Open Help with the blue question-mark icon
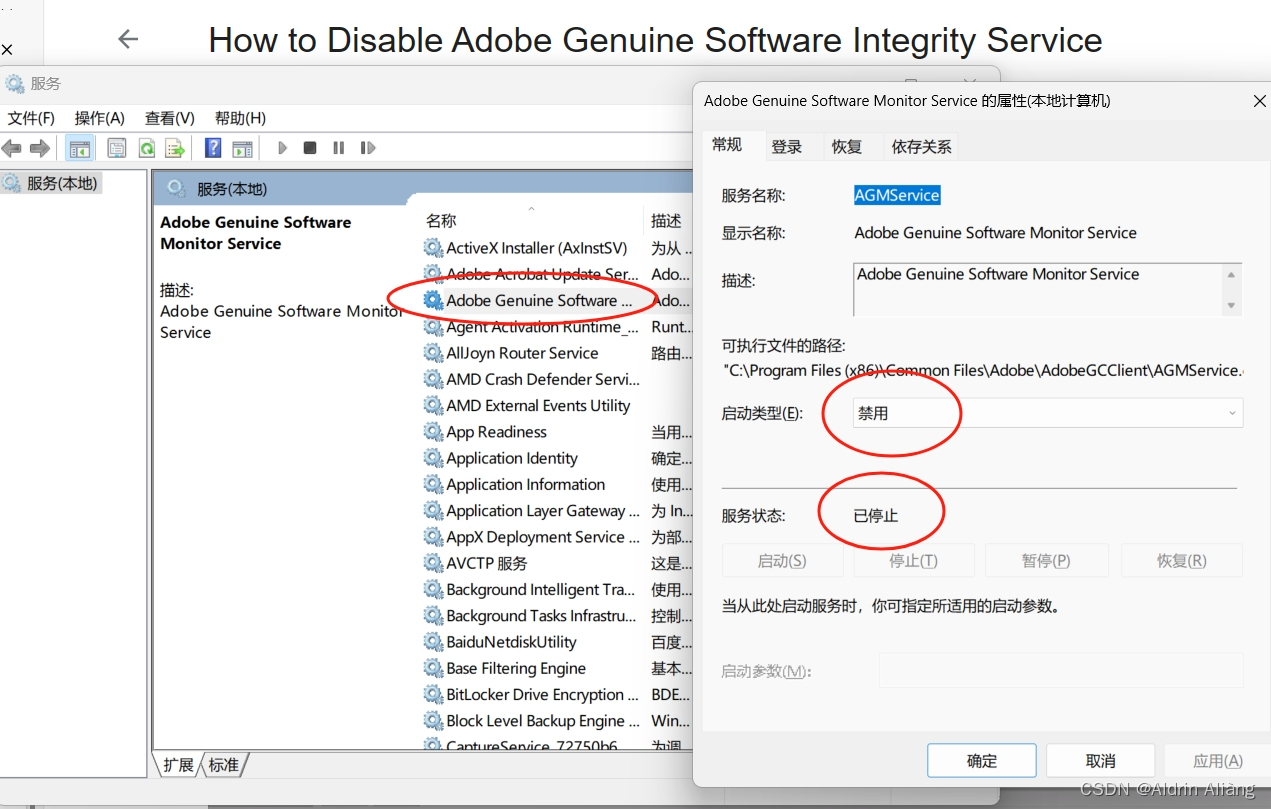This screenshot has height=809, width=1271. 213,148
